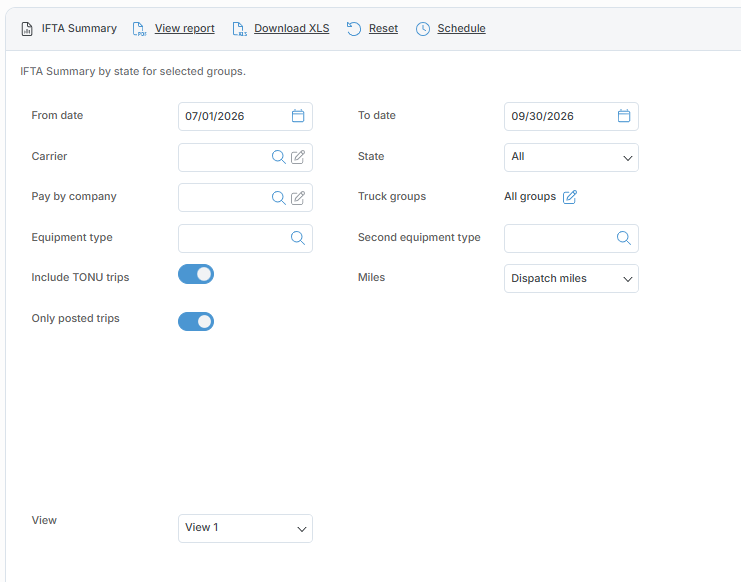The image size is (741, 582).
Task: Open the State dropdown showing All
Action: [x=571, y=157]
